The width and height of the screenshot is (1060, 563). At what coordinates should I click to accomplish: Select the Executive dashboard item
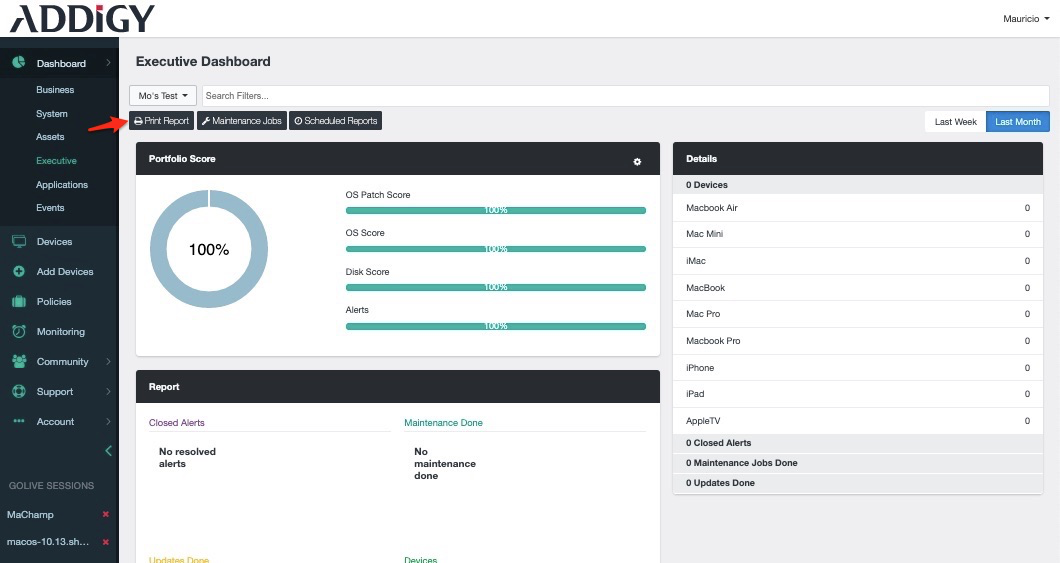point(56,161)
